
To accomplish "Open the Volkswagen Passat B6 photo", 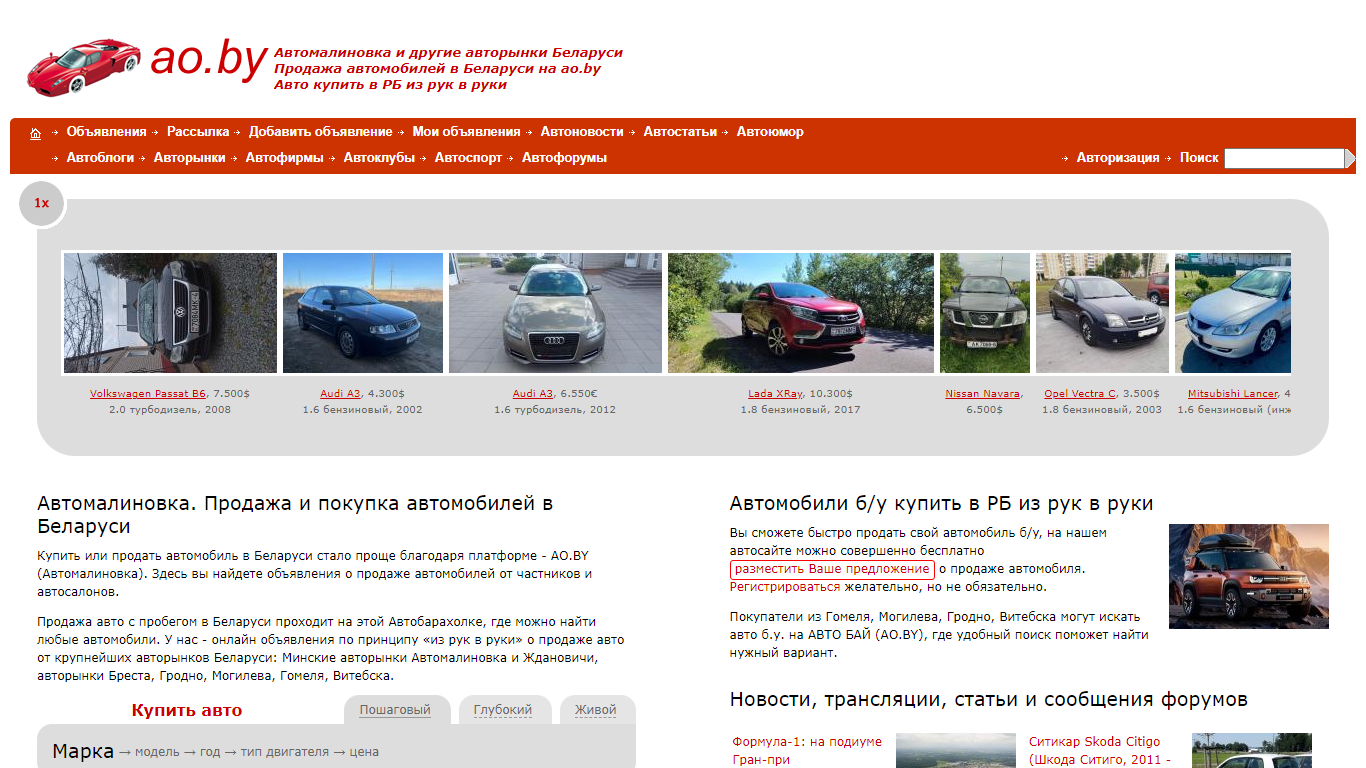I will click(x=170, y=313).
